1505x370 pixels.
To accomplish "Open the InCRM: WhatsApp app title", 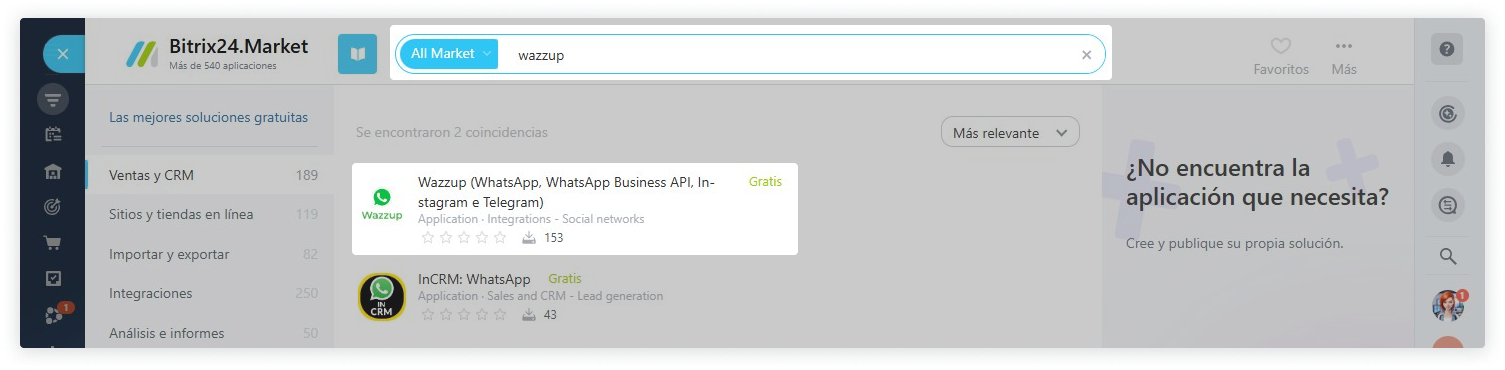I will coord(474,279).
